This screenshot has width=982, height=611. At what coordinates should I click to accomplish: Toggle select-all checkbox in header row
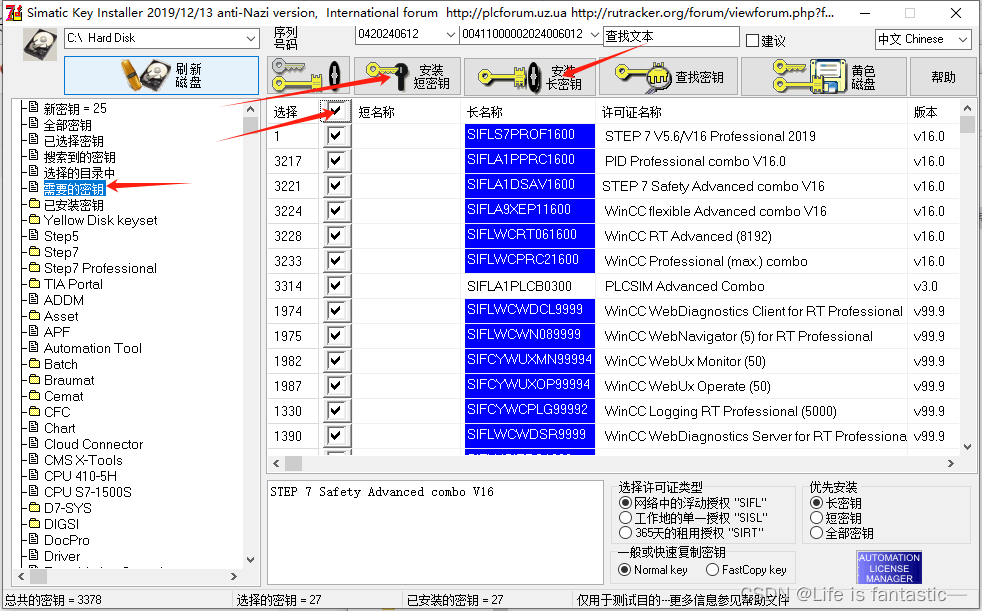click(336, 111)
